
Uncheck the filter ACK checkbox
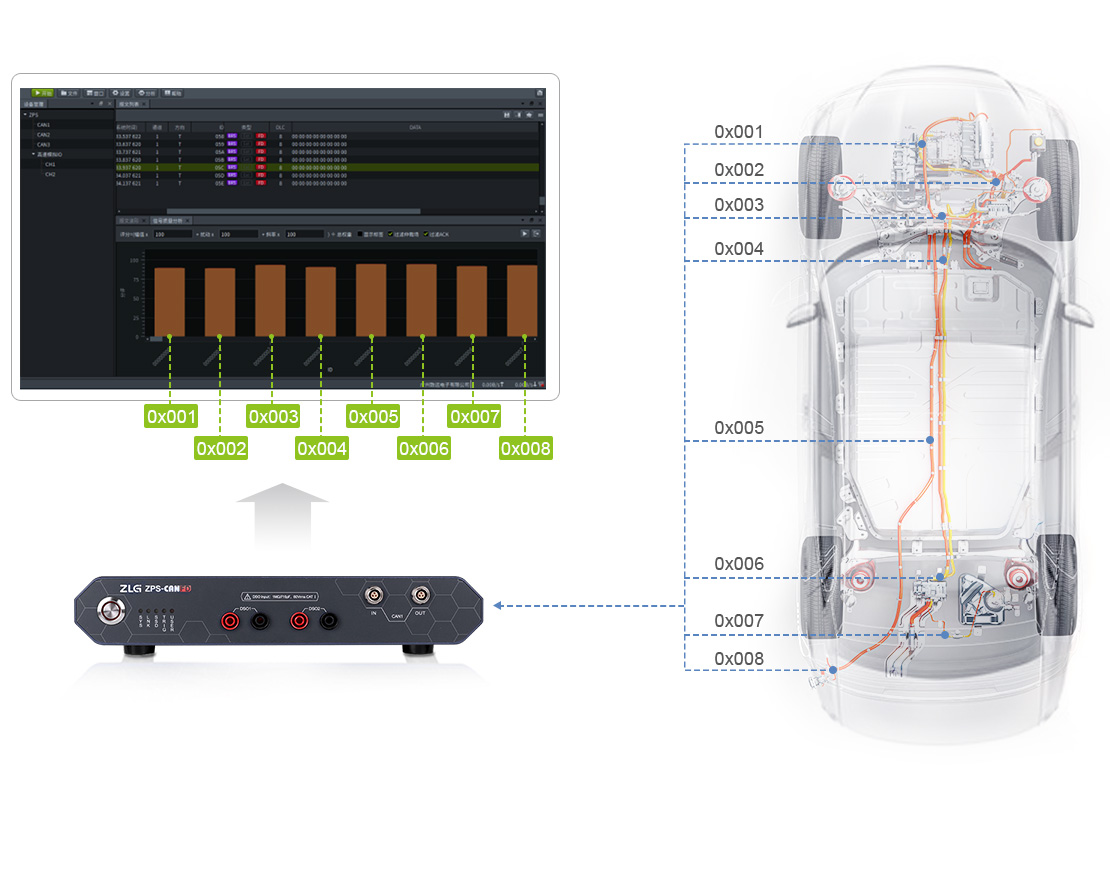[427, 234]
